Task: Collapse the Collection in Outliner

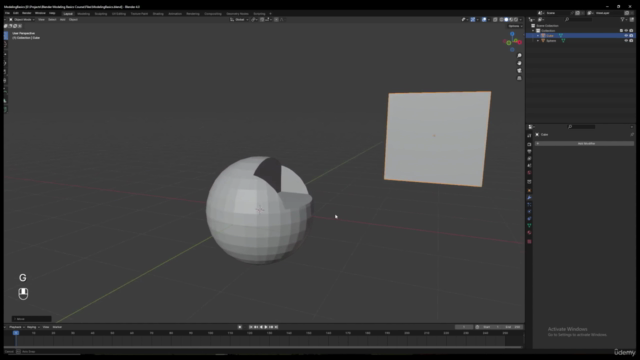Action: [x=533, y=31]
